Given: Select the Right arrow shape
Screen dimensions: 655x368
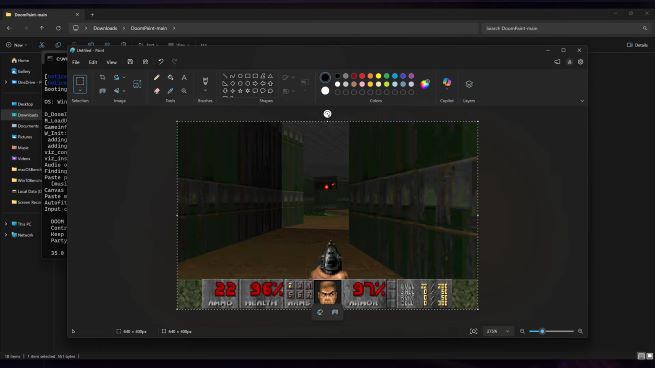Looking at the screenshot, I should tap(255, 84).
